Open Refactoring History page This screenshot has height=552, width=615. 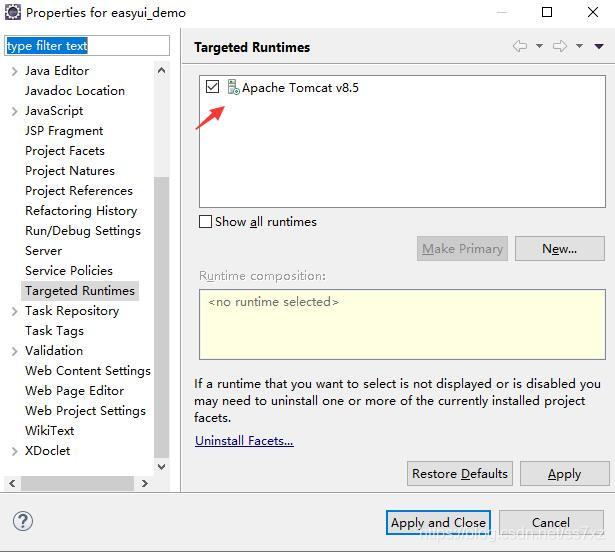pyautogui.click(x=81, y=211)
